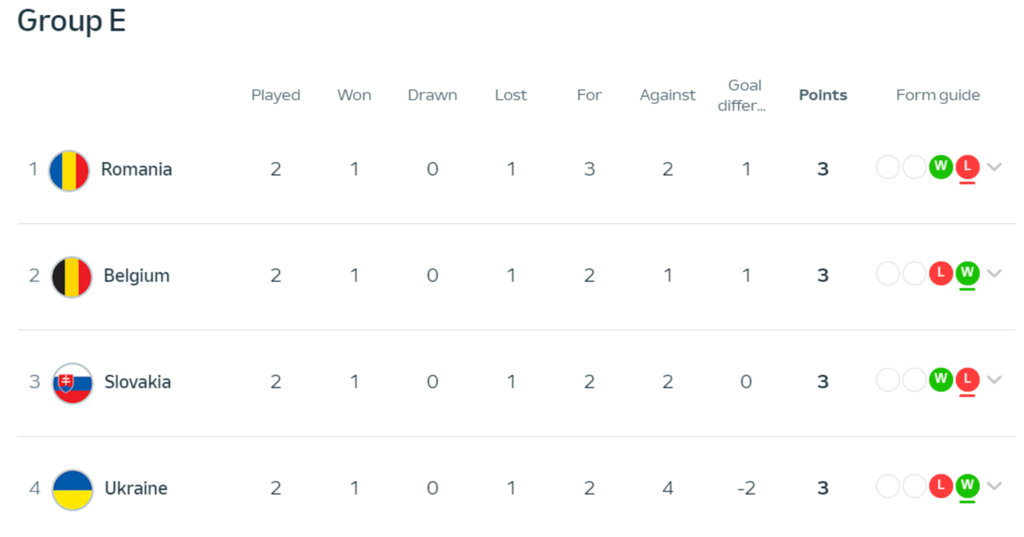Click Romania's green W form badge
Screen dimensions: 1024x537
click(x=940, y=167)
